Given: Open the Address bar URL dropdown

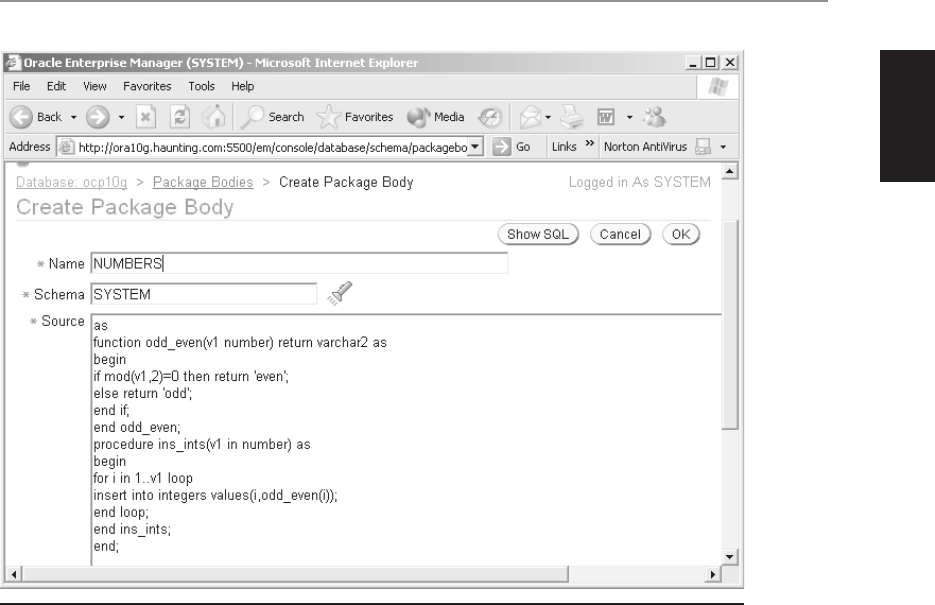Looking at the screenshot, I should click(x=475, y=147).
